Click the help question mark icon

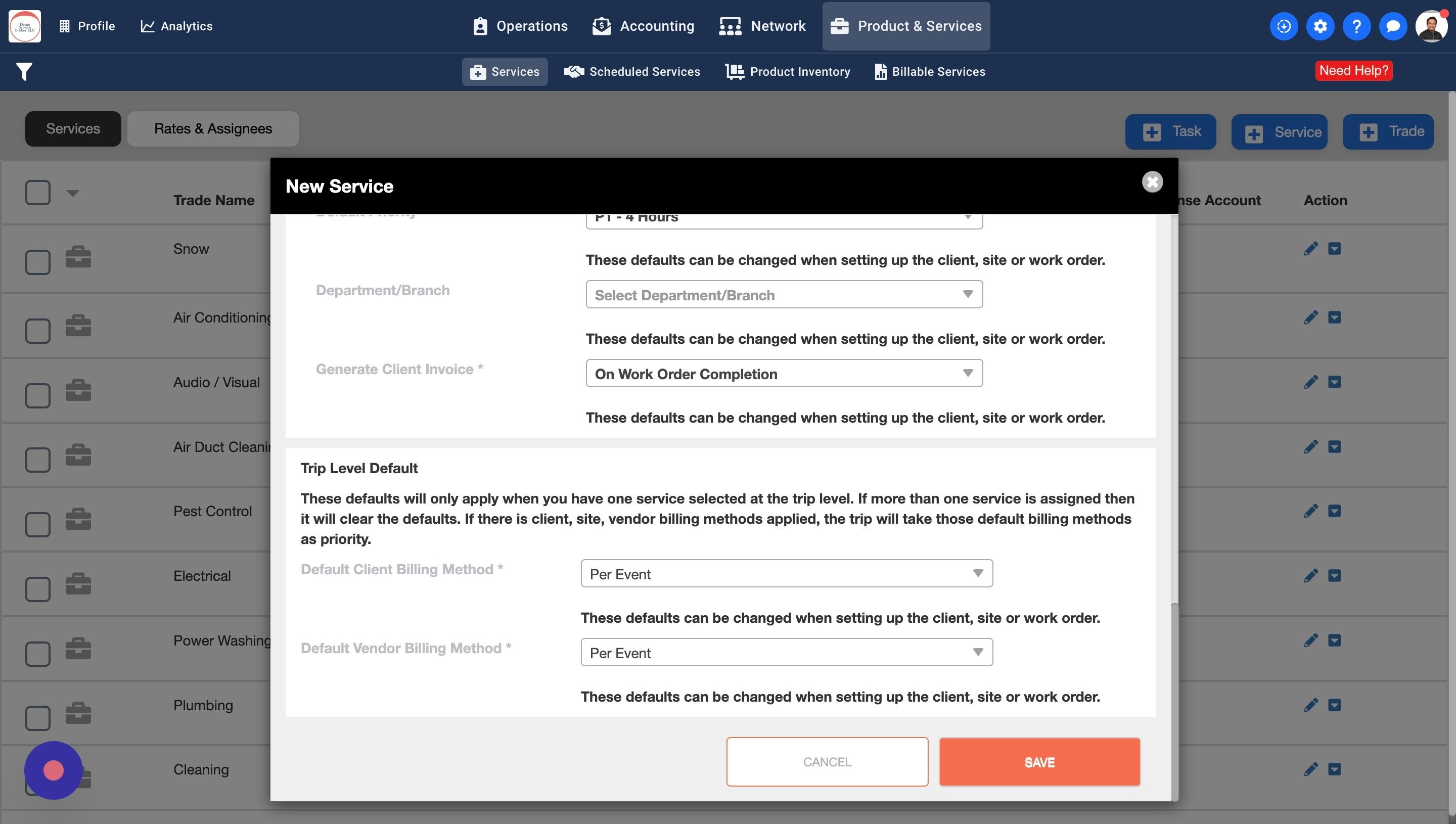1356,26
